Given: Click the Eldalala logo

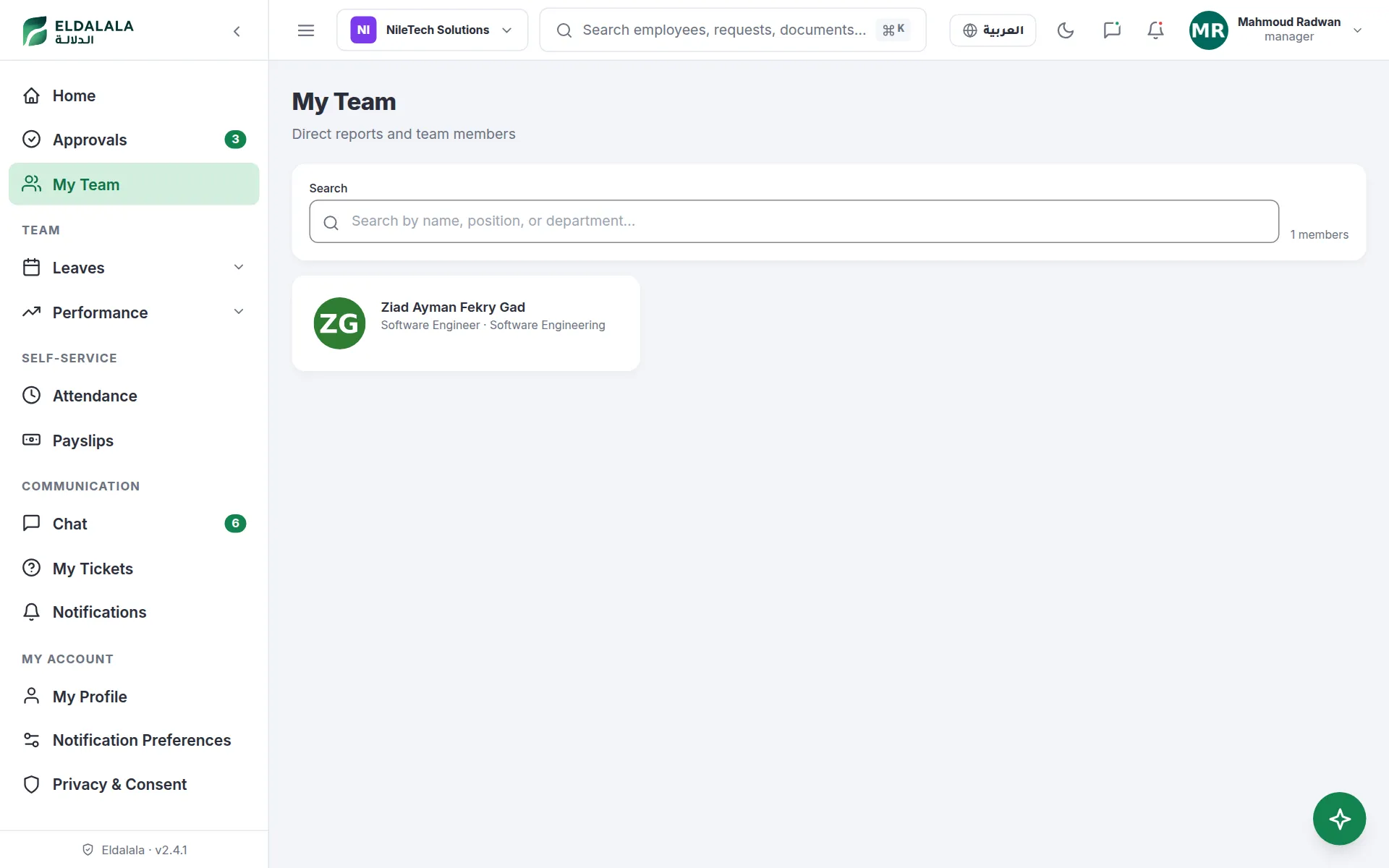Looking at the screenshot, I should 78,31.
